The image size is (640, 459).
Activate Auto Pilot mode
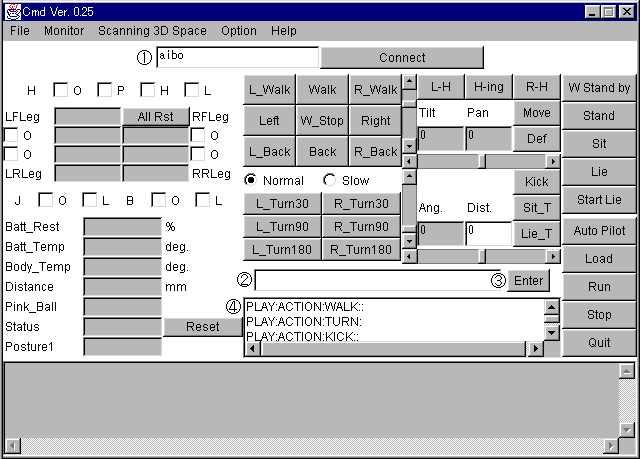598,229
